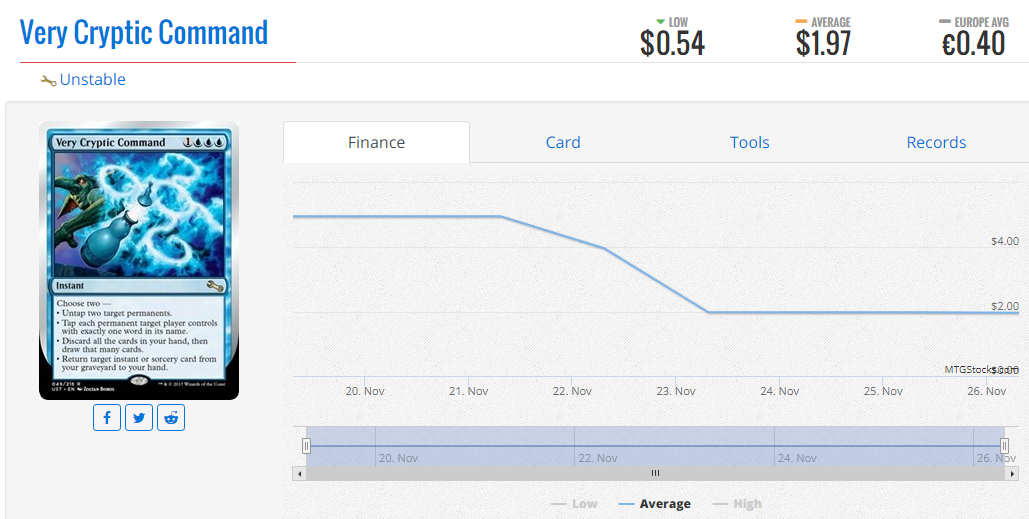Share card on Facebook
1029x519 pixels.
[107, 418]
